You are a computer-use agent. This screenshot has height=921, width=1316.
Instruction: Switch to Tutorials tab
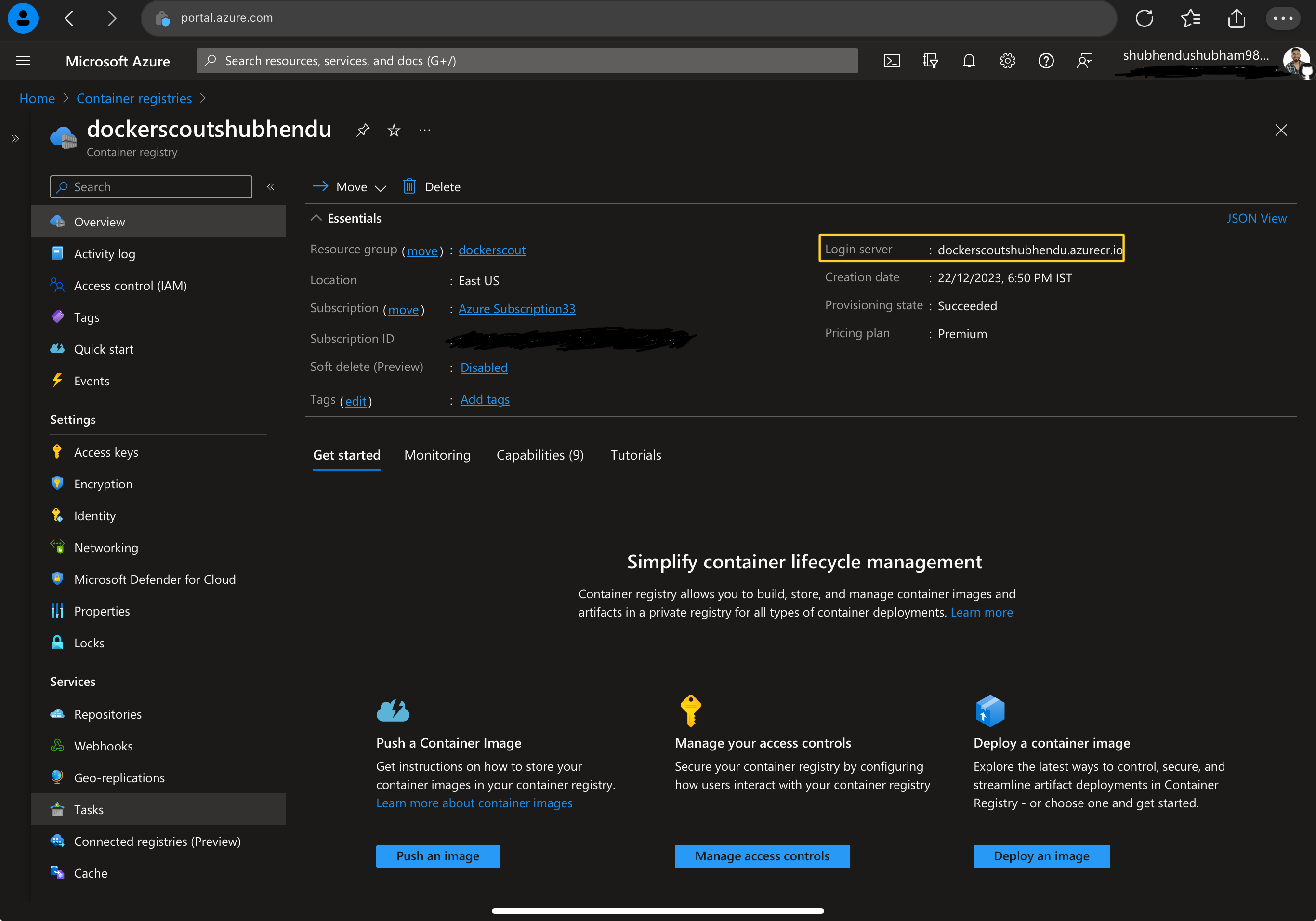pyautogui.click(x=636, y=455)
